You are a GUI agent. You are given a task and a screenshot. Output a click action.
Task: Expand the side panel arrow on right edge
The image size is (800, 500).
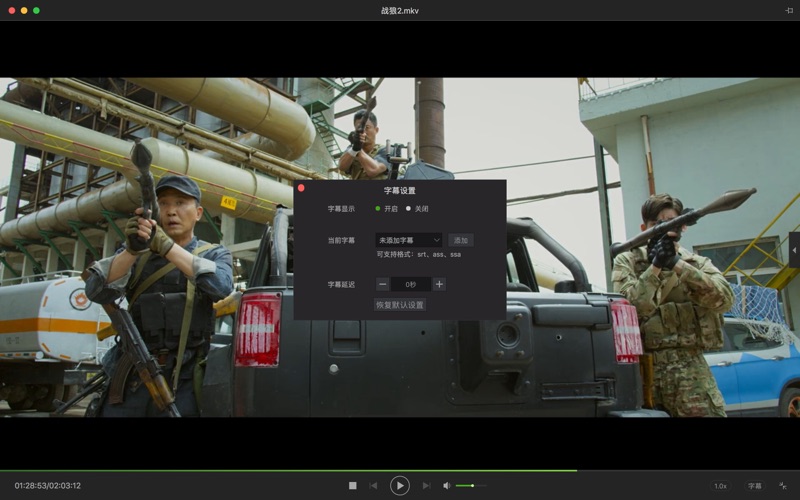(x=794, y=250)
